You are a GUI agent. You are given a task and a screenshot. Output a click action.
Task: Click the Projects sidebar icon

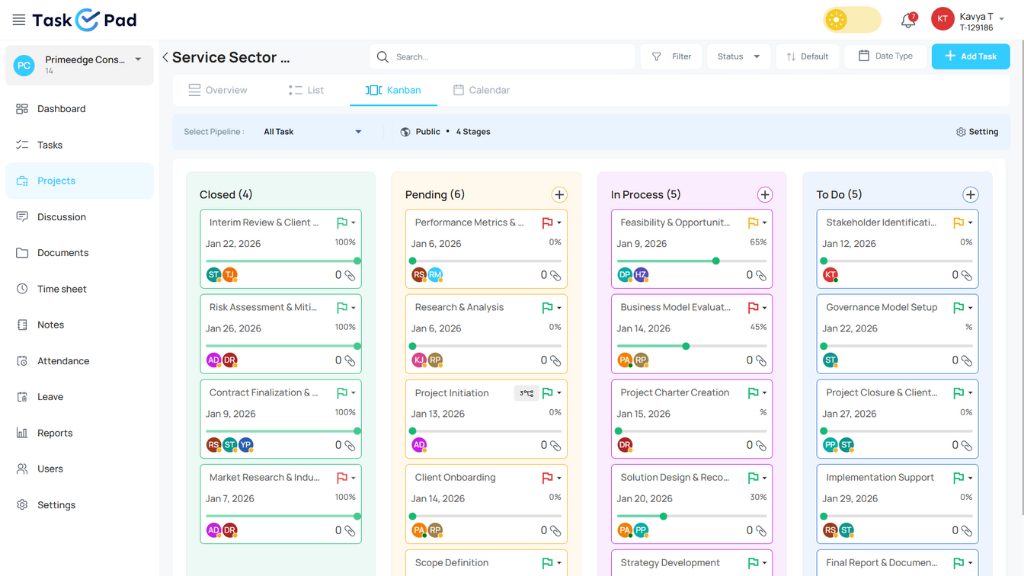[x=22, y=181]
